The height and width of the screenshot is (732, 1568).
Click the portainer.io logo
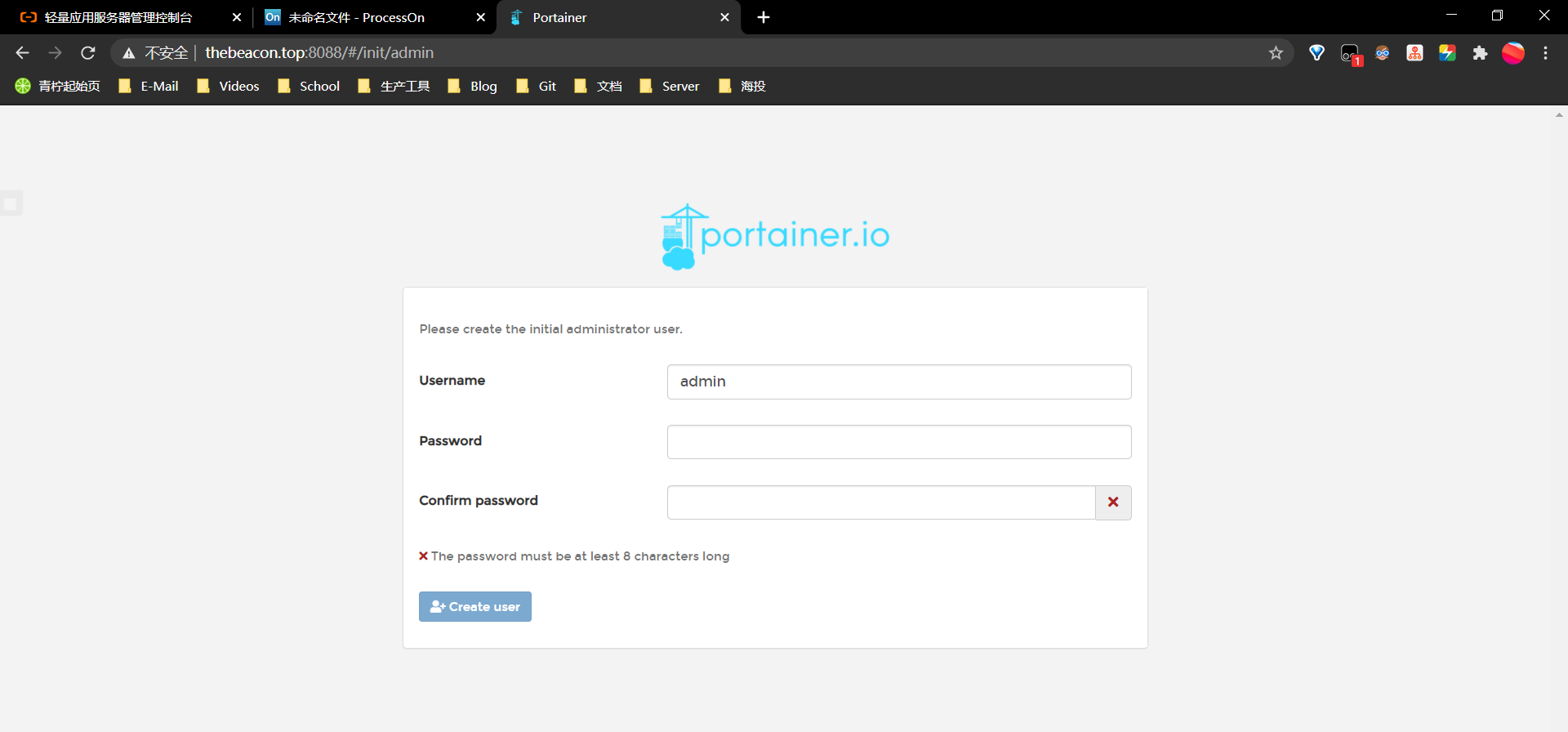[x=775, y=237]
